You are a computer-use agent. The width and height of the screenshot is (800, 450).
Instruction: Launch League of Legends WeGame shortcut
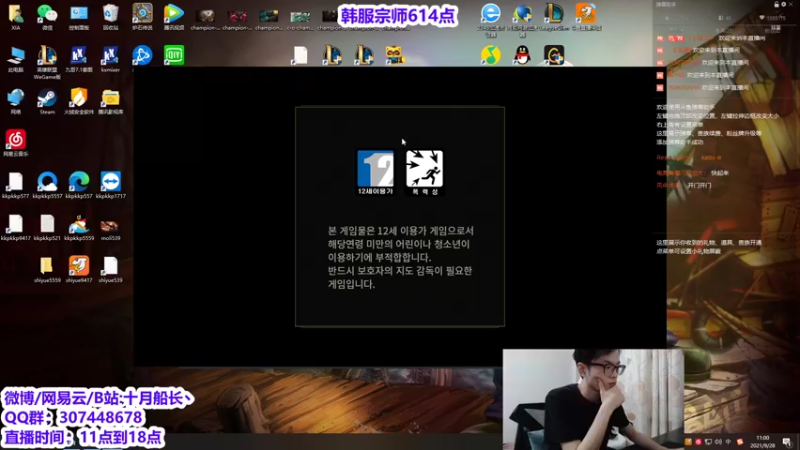coord(47,61)
